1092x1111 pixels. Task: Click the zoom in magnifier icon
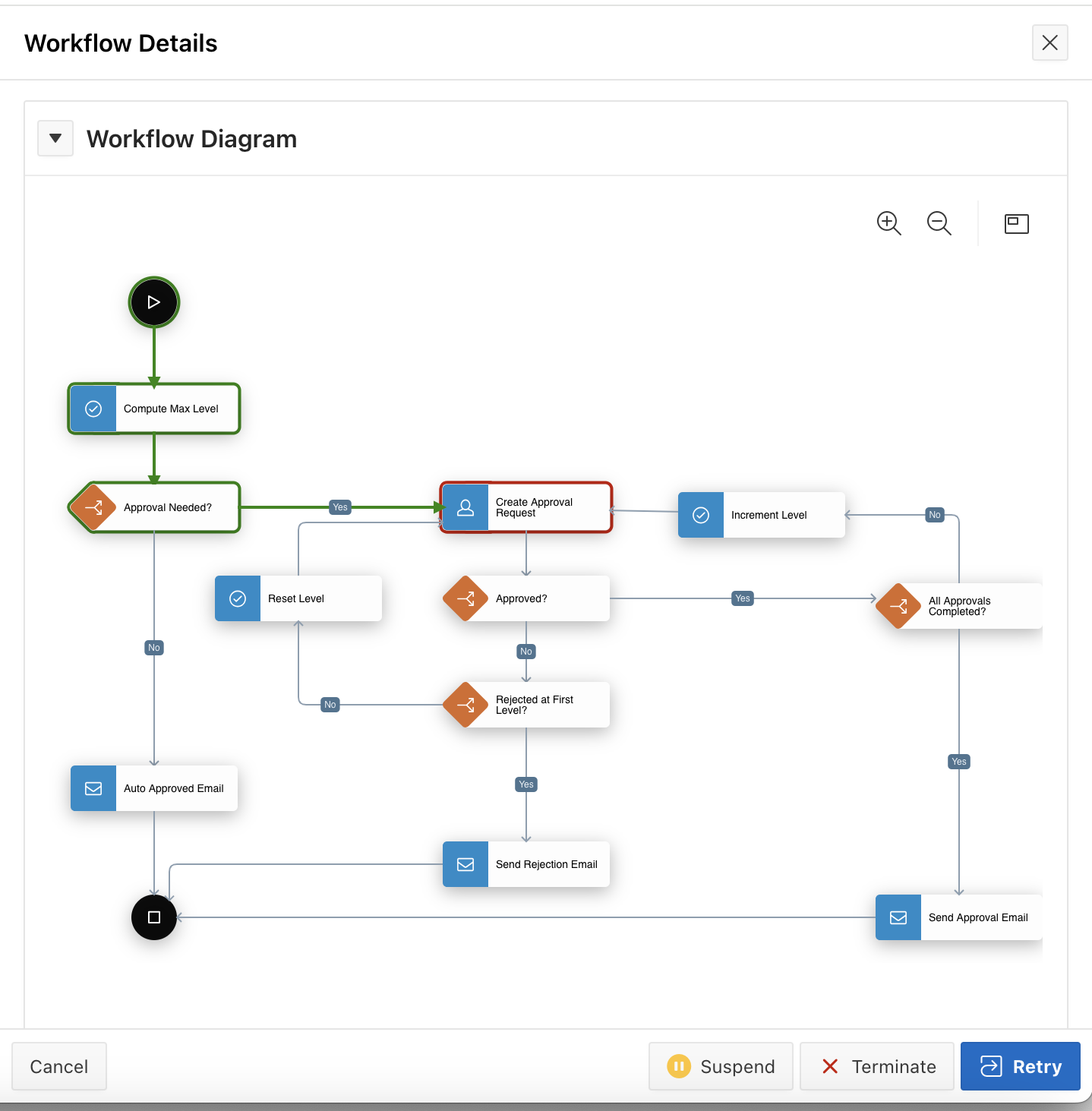coord(889,223)
